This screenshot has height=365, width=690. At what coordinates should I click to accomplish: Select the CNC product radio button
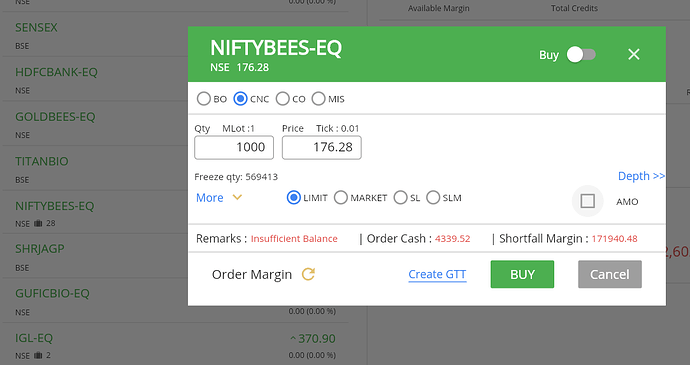(240, 99)
